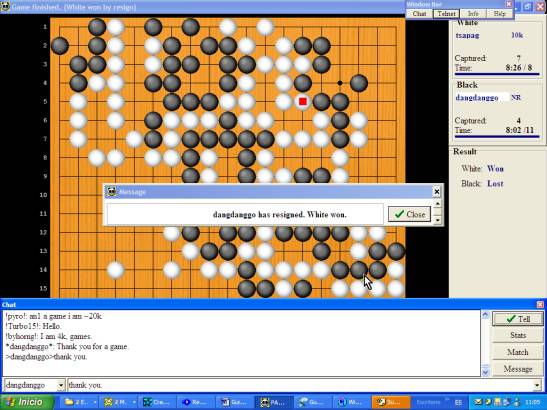Switch to the Chat tab in Window list

[419, 14]
